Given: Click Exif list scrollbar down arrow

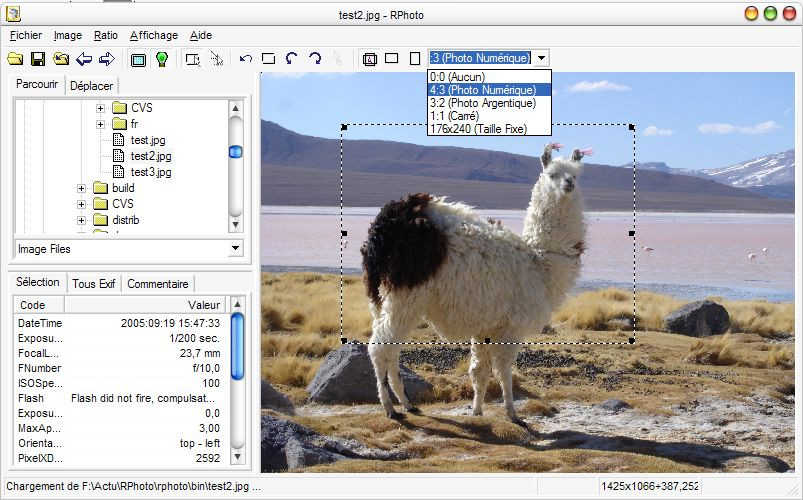Looking at the screenshot, I should coord(237,456).
